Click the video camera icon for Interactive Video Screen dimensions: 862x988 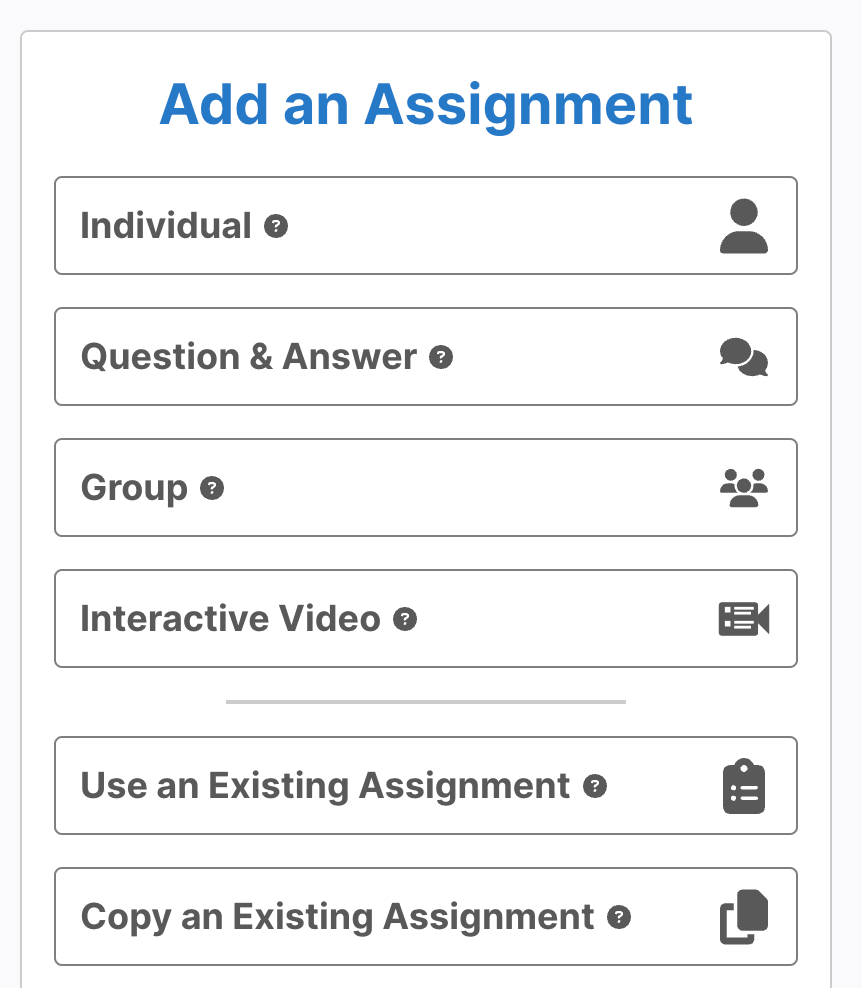point(744,619)
